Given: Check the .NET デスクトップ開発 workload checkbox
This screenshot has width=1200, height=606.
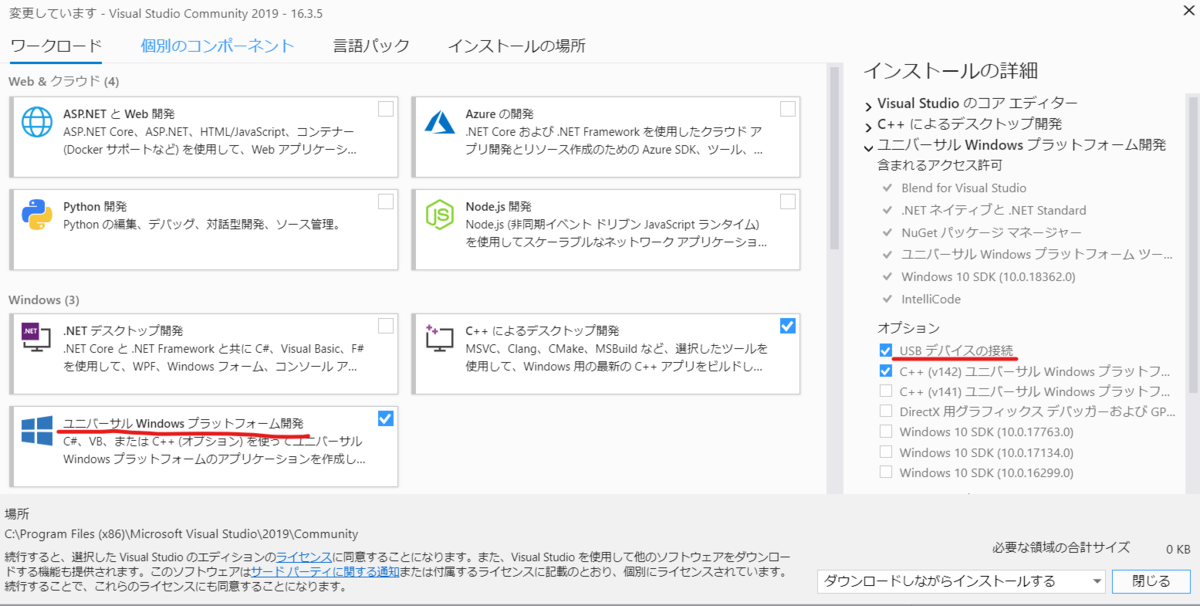Looking at the screenshot, I should click(386, 325).
